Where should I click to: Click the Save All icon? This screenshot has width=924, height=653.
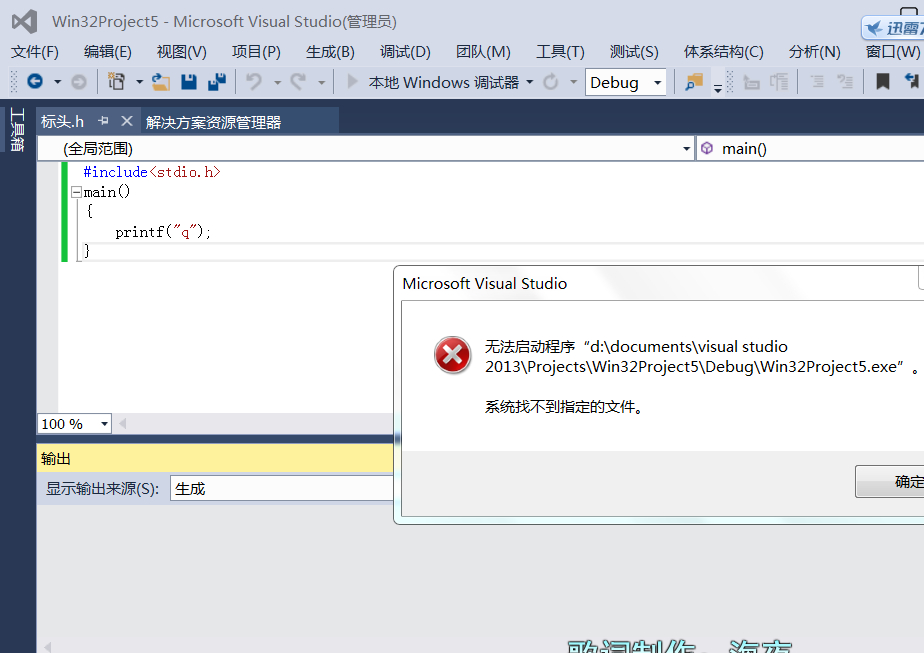[217, 81]
